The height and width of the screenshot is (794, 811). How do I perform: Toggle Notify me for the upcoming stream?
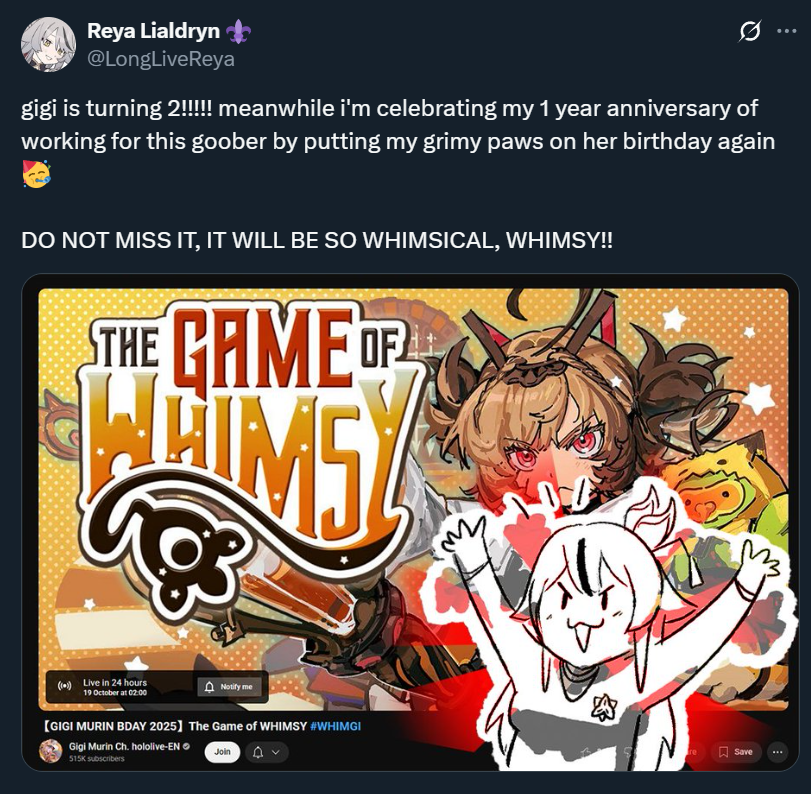coord(229,686)
